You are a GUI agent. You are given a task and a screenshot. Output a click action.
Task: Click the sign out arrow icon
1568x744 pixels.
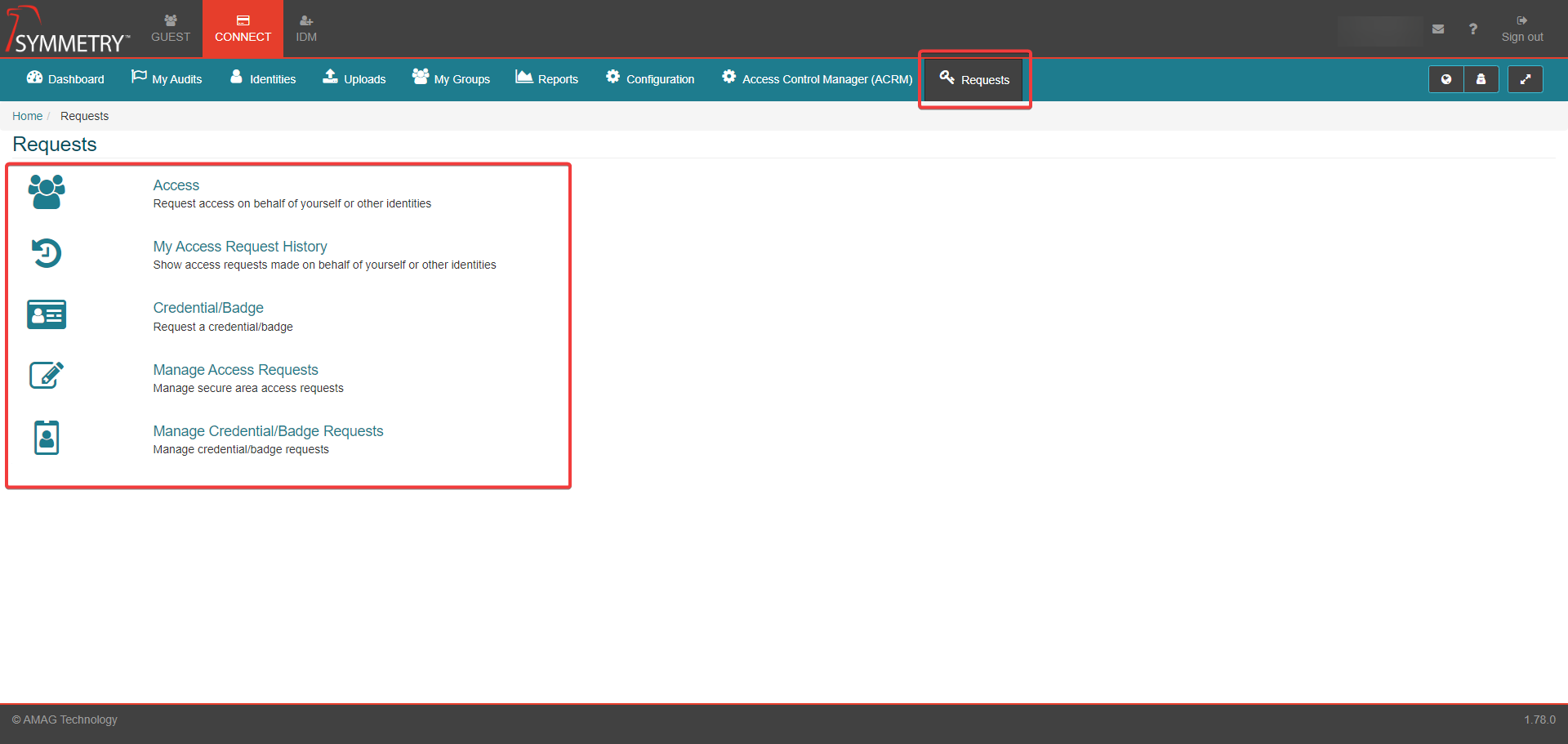[x=1522, y=20]
